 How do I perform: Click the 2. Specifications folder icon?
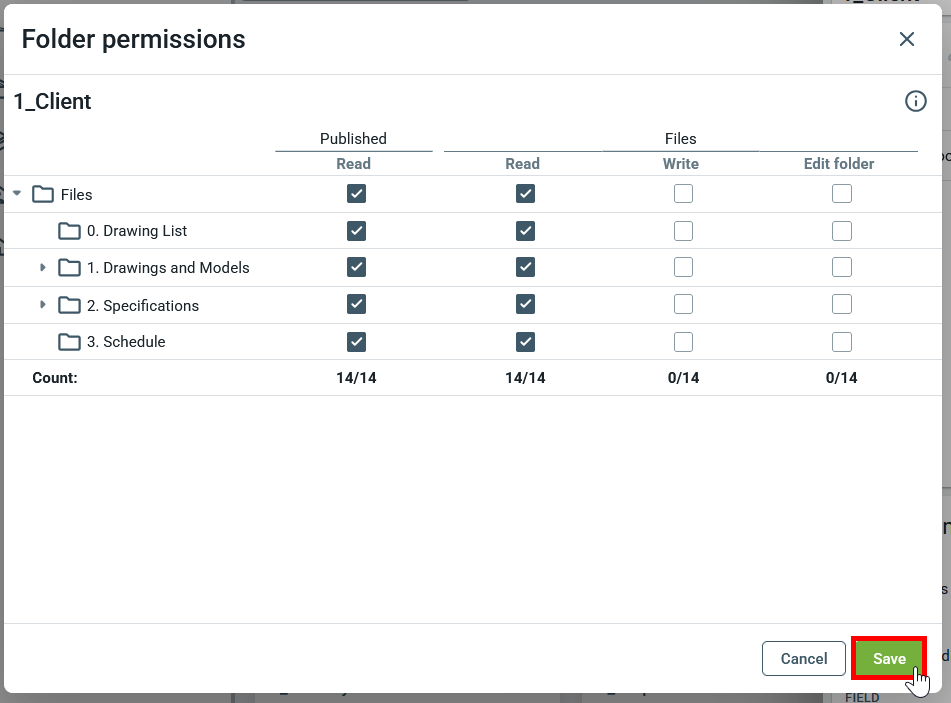pyautogui.click(x=69, y=305)
